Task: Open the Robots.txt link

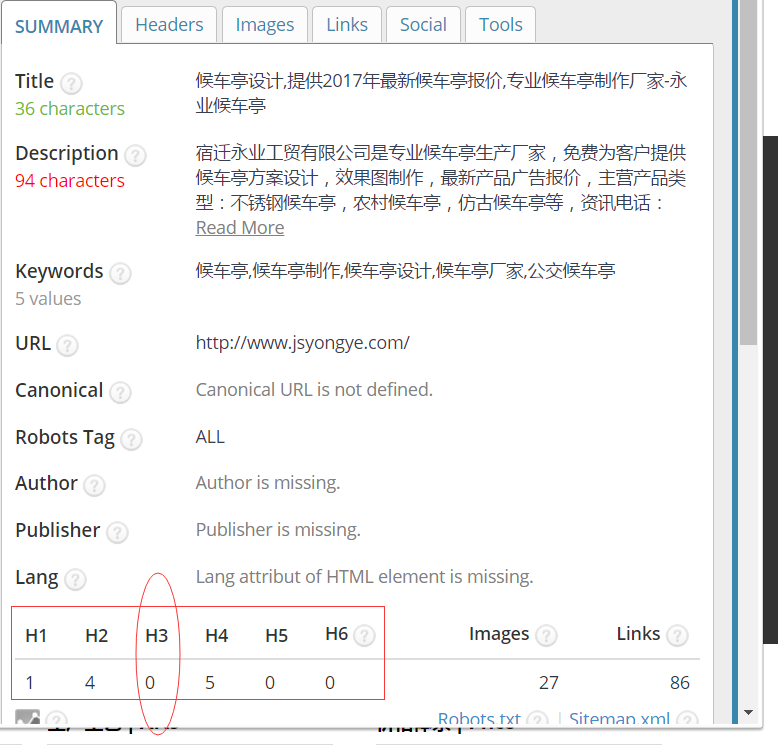Action: (479, 719)
